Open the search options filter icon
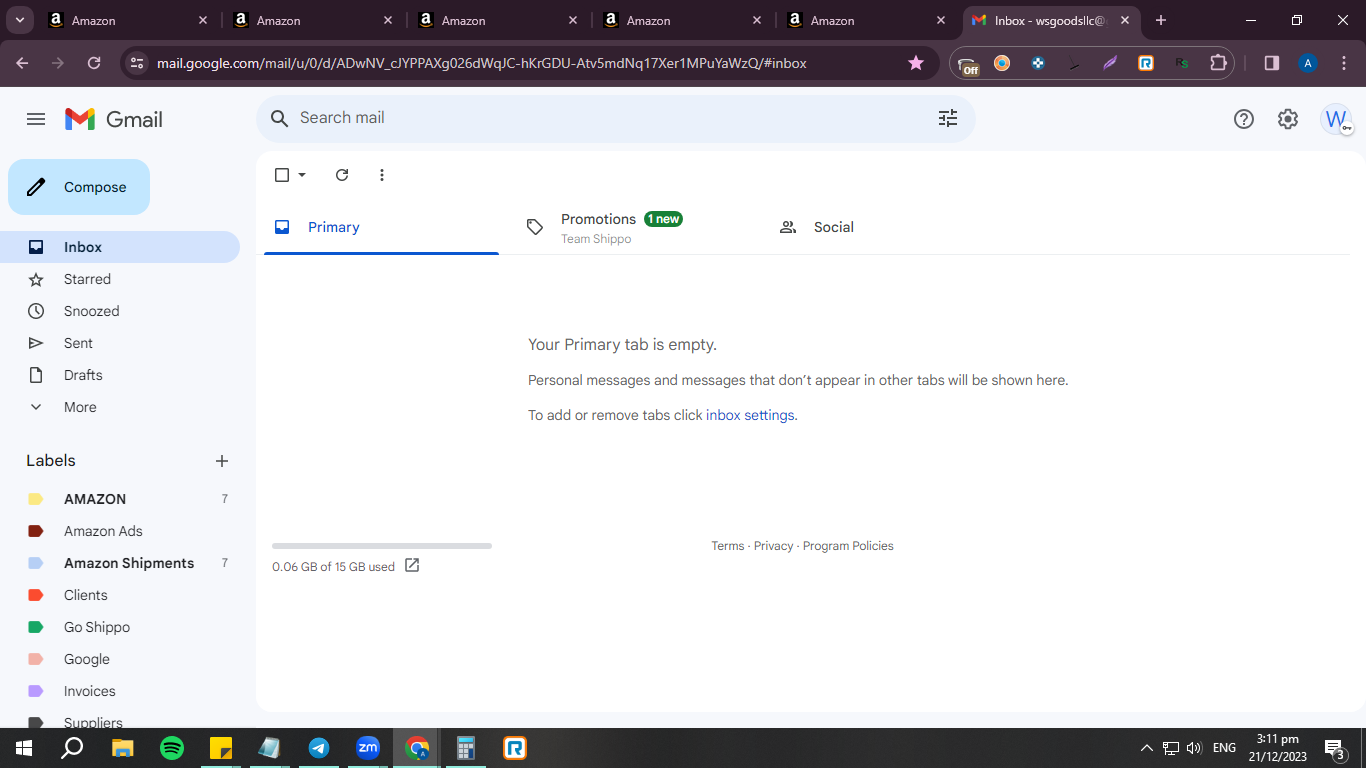This screenshot has height=768, width=1366. pos(948,118)
